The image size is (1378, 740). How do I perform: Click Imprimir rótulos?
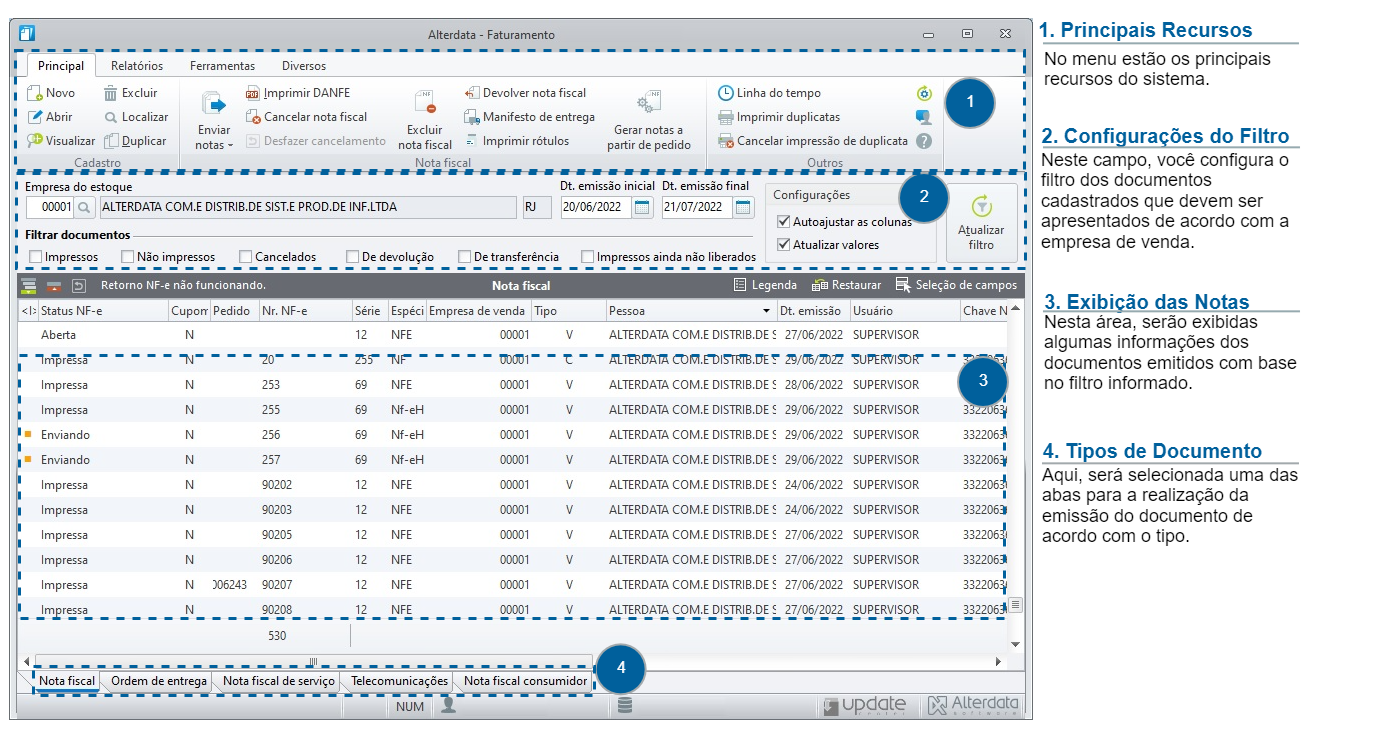click(517, 141)
